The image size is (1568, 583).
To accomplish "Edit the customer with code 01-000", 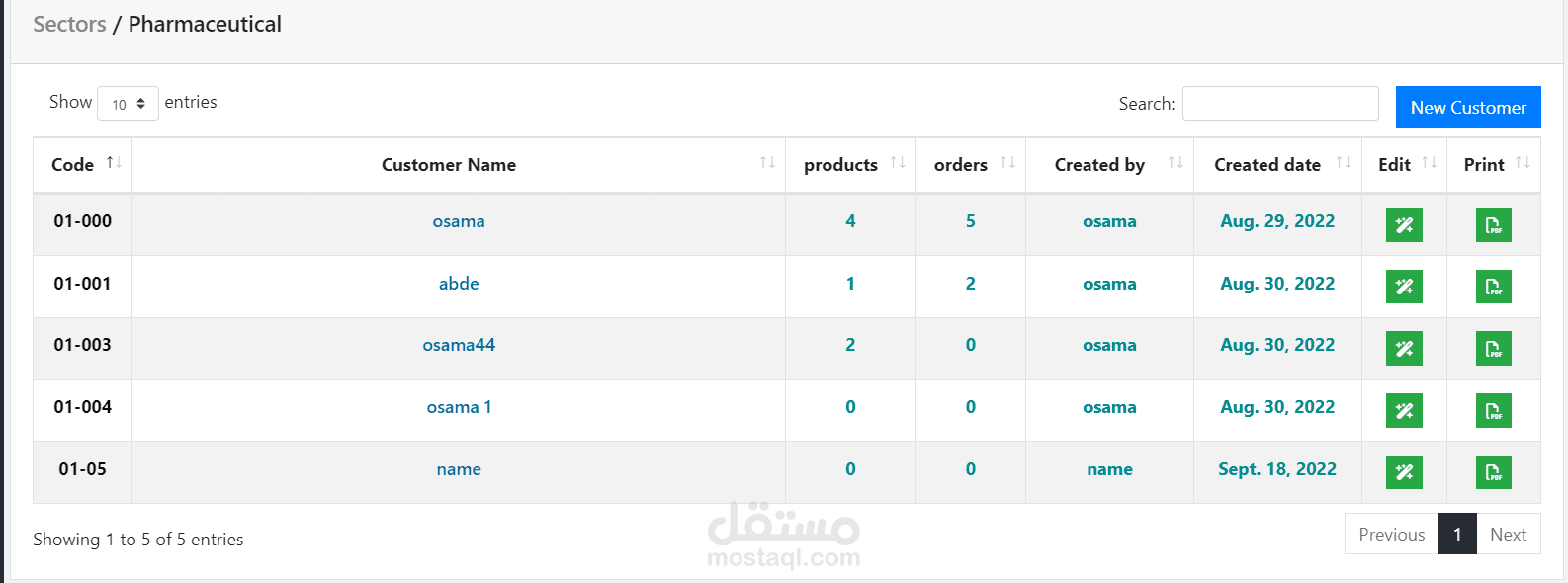I will coord(1404,225).
